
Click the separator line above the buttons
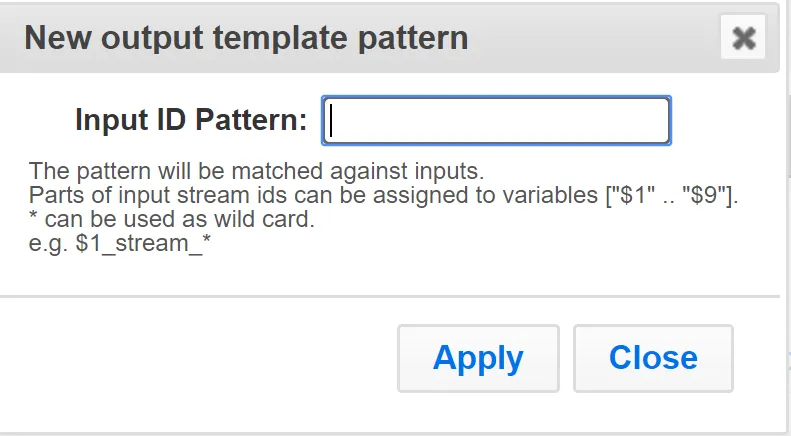(389, 296)
